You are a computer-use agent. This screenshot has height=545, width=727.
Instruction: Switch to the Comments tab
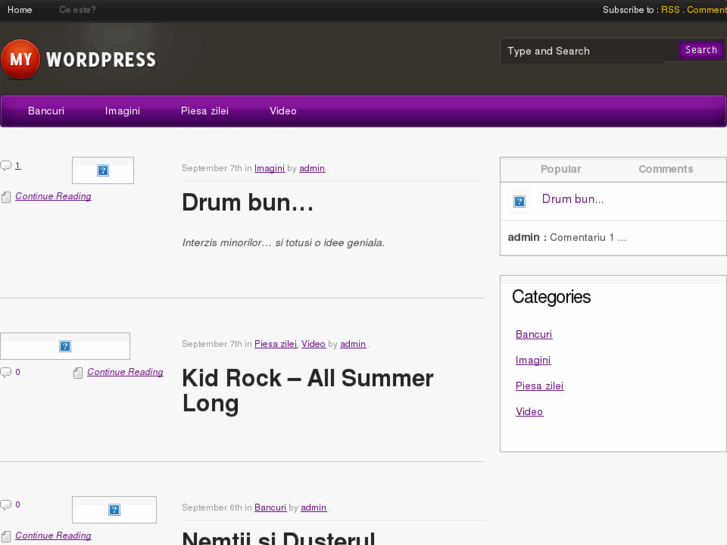[x=665, y=169]
